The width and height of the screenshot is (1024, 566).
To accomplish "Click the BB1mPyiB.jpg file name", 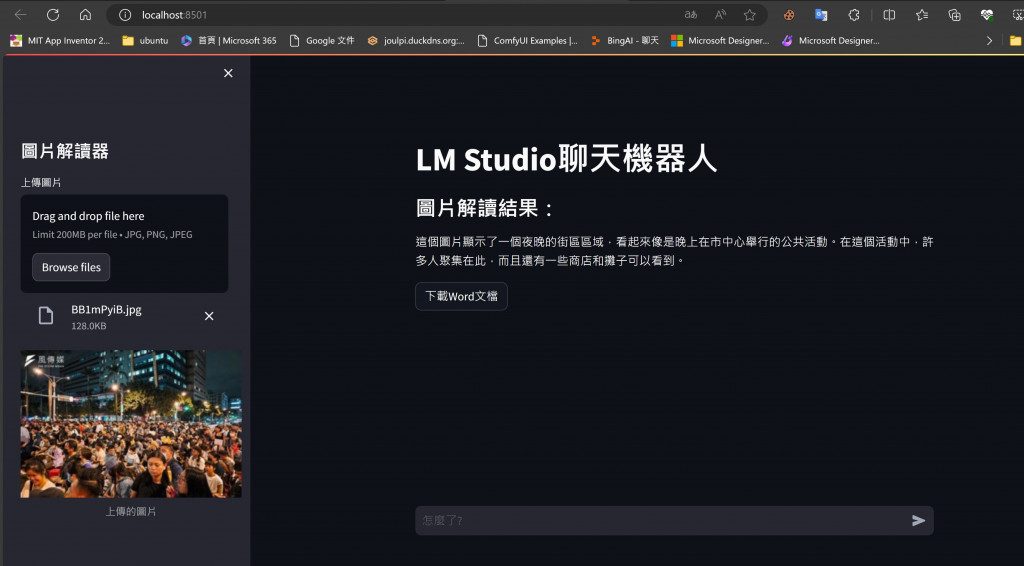I will (x=106, y=309).
